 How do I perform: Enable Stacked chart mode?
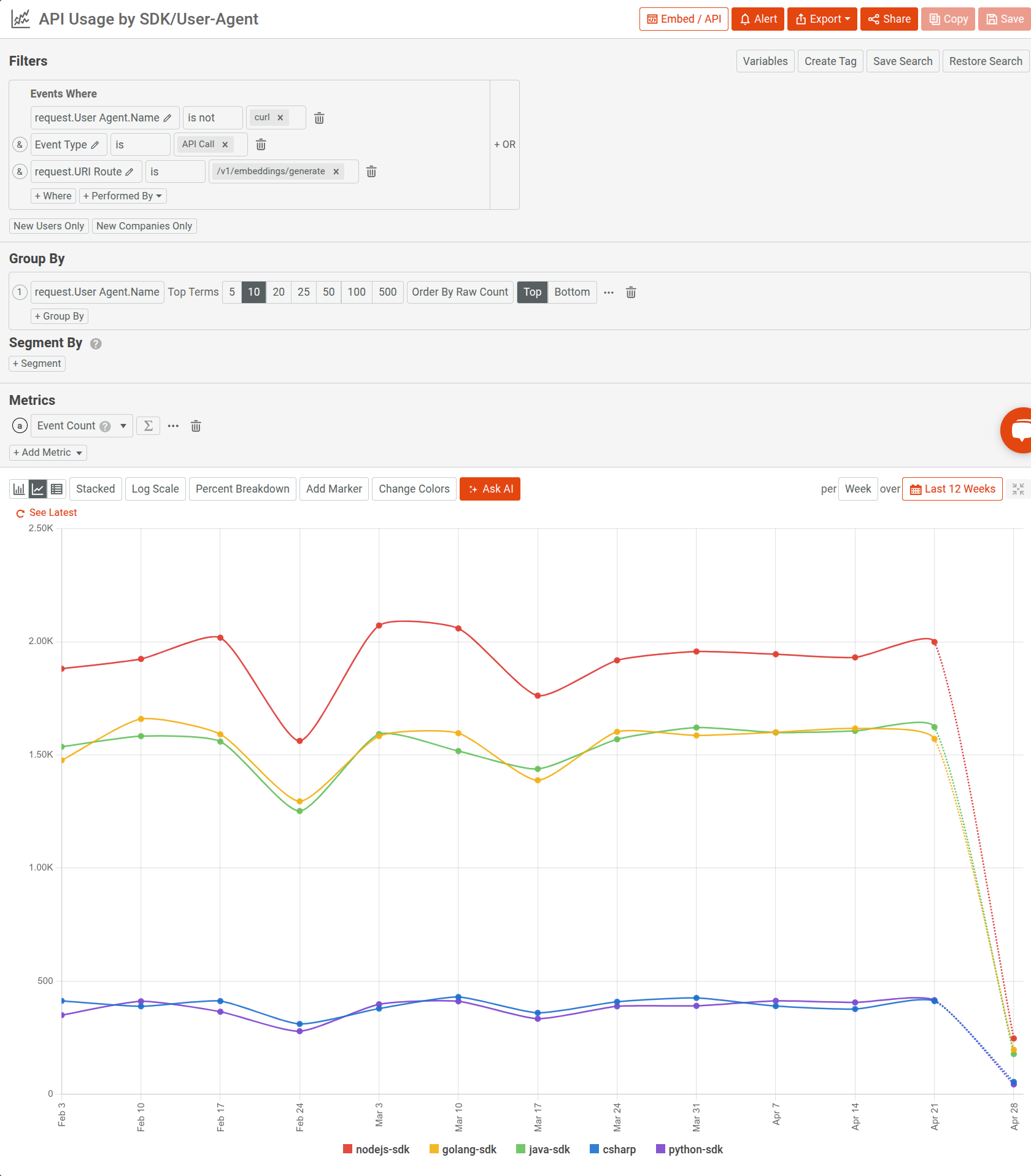(x=95, y=489)
